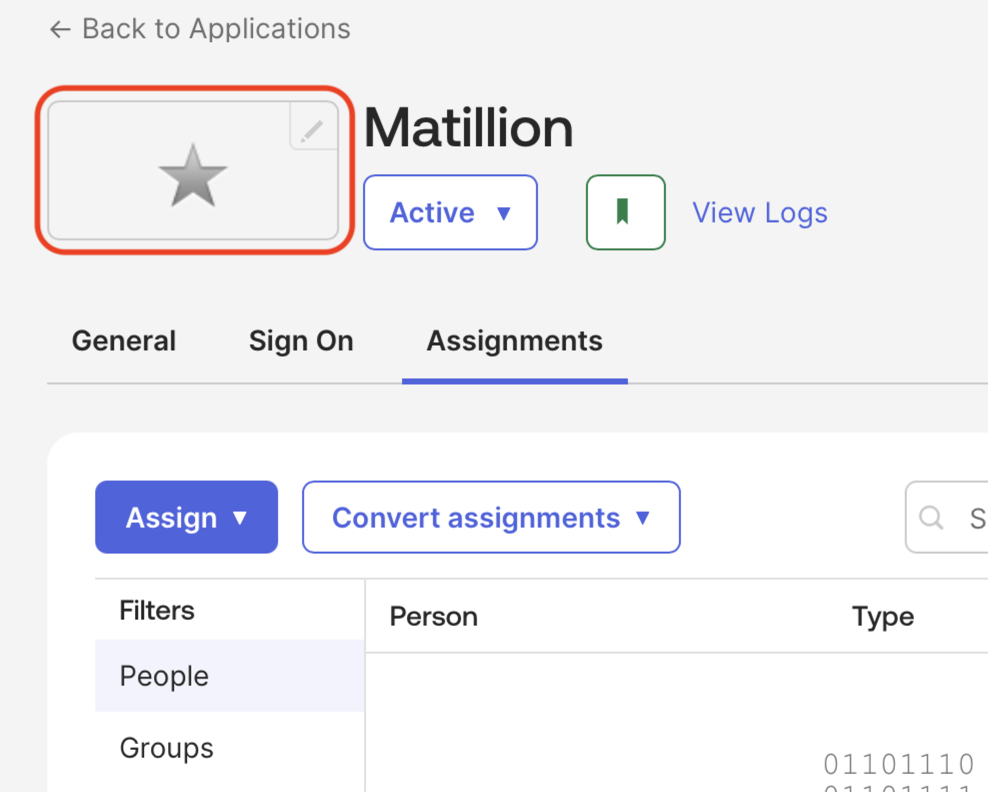
Task: Click the Type column header
Action: coord(882,617)
